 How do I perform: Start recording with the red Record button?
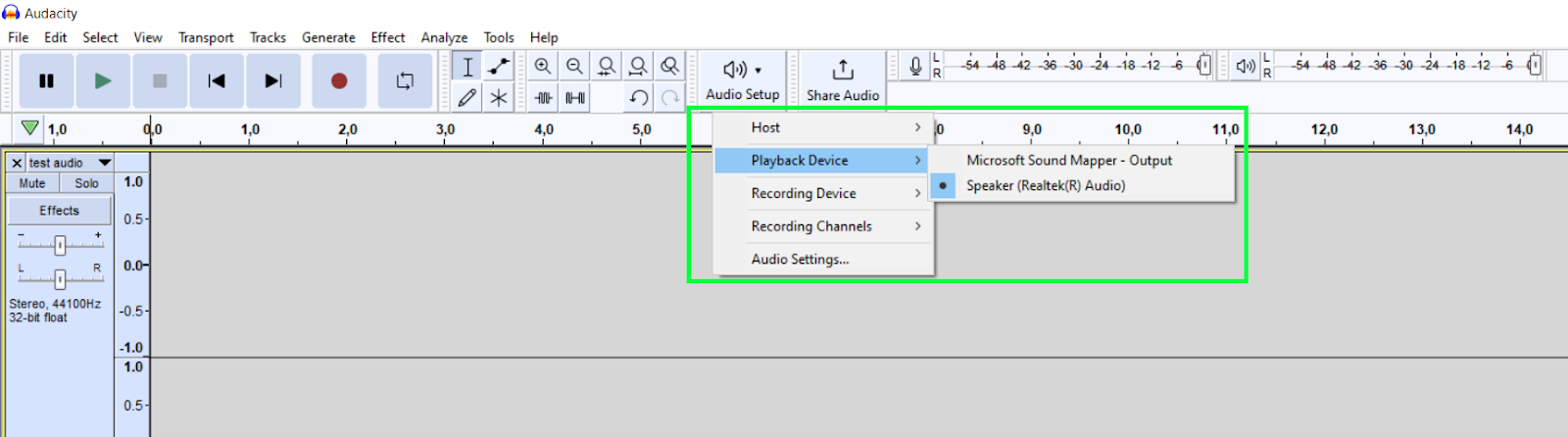coord(339,80)
